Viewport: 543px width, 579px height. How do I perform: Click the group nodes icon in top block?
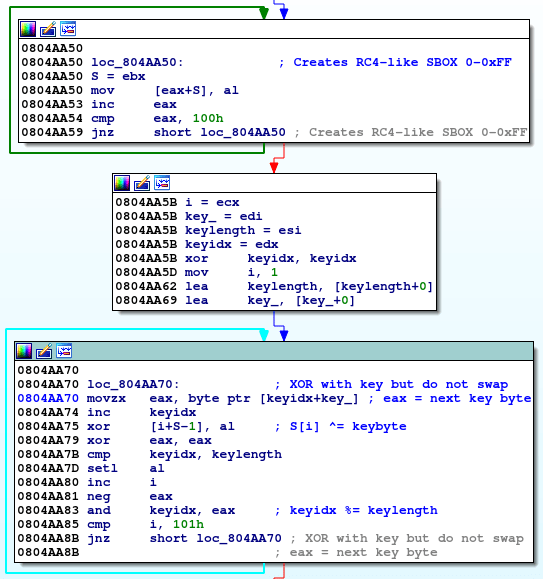click(x=68, y=29)
